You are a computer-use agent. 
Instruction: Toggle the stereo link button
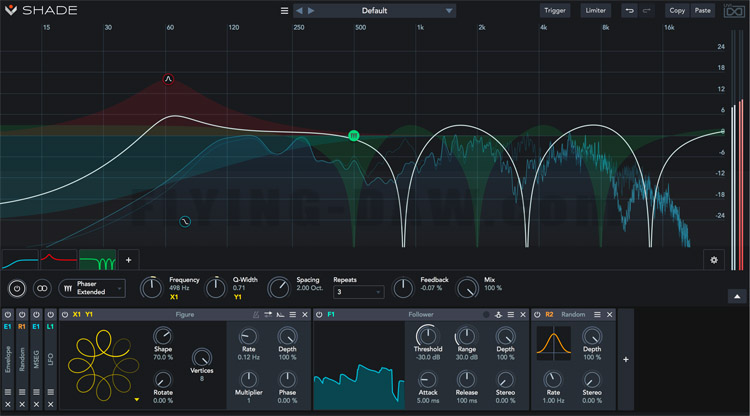[42, 288]
